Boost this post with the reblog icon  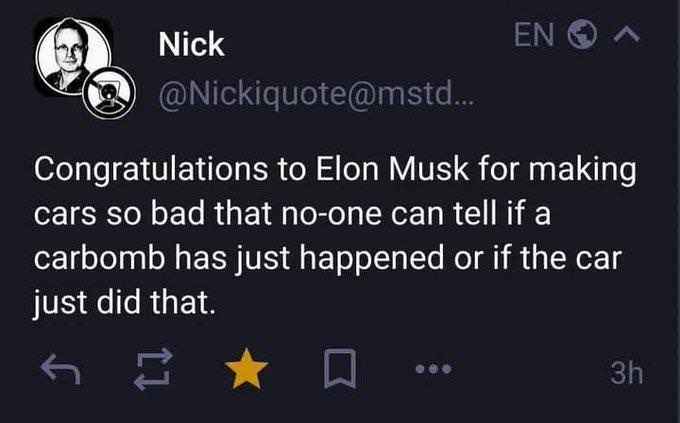[x=150, y=372]
